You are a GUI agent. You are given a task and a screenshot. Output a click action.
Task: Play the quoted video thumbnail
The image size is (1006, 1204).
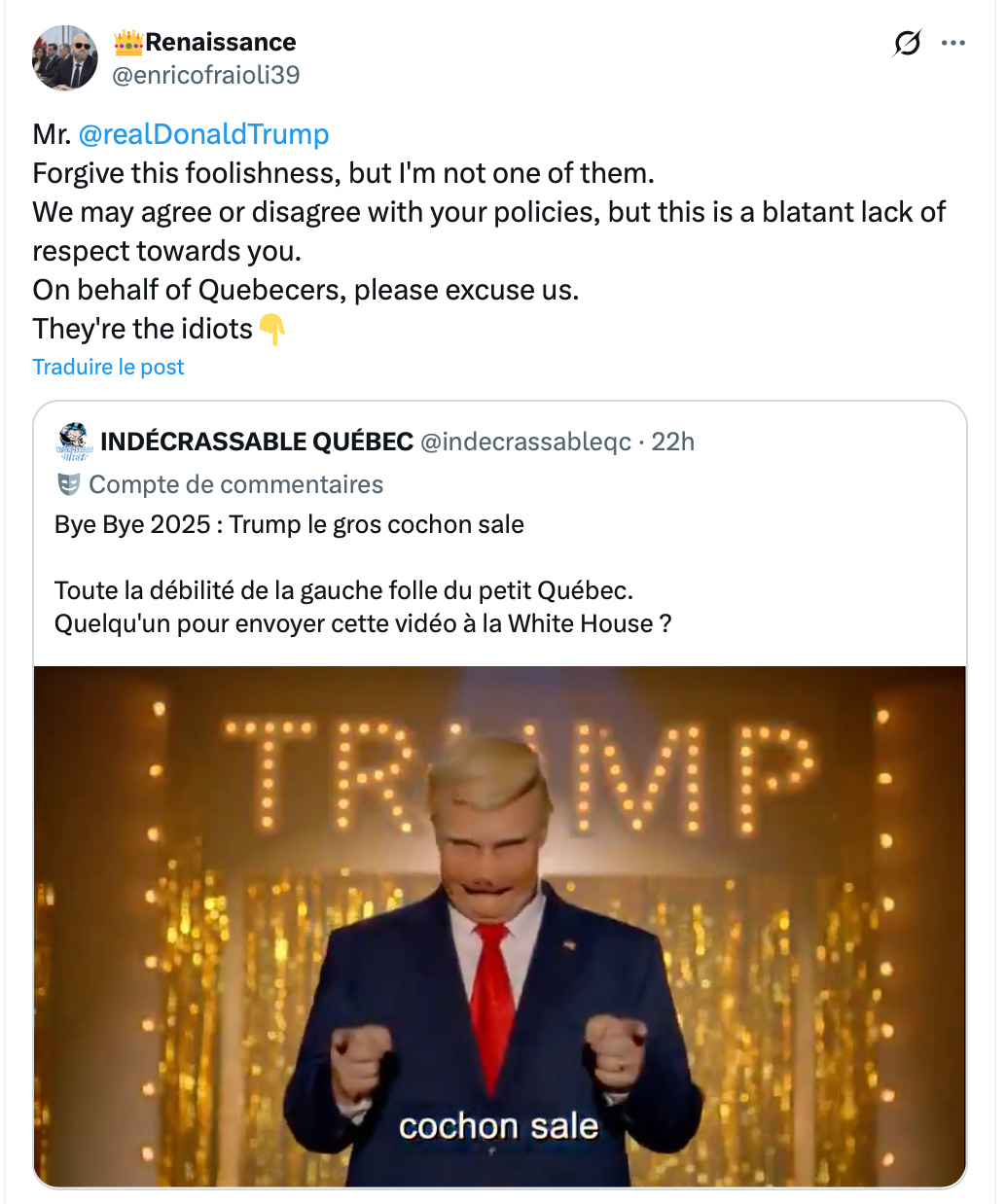click(x=500, y=926)
